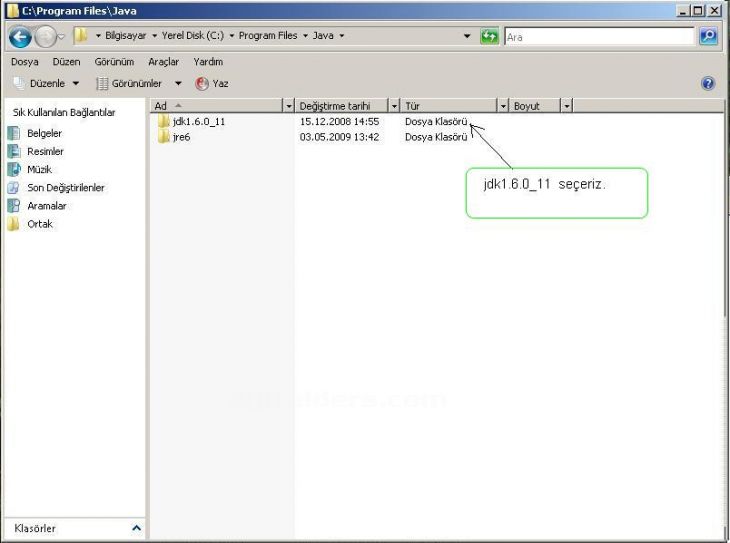This screenshot has width=730, height=543.
Task: Click the Düzenle organize icon
Action: (19, 83)
